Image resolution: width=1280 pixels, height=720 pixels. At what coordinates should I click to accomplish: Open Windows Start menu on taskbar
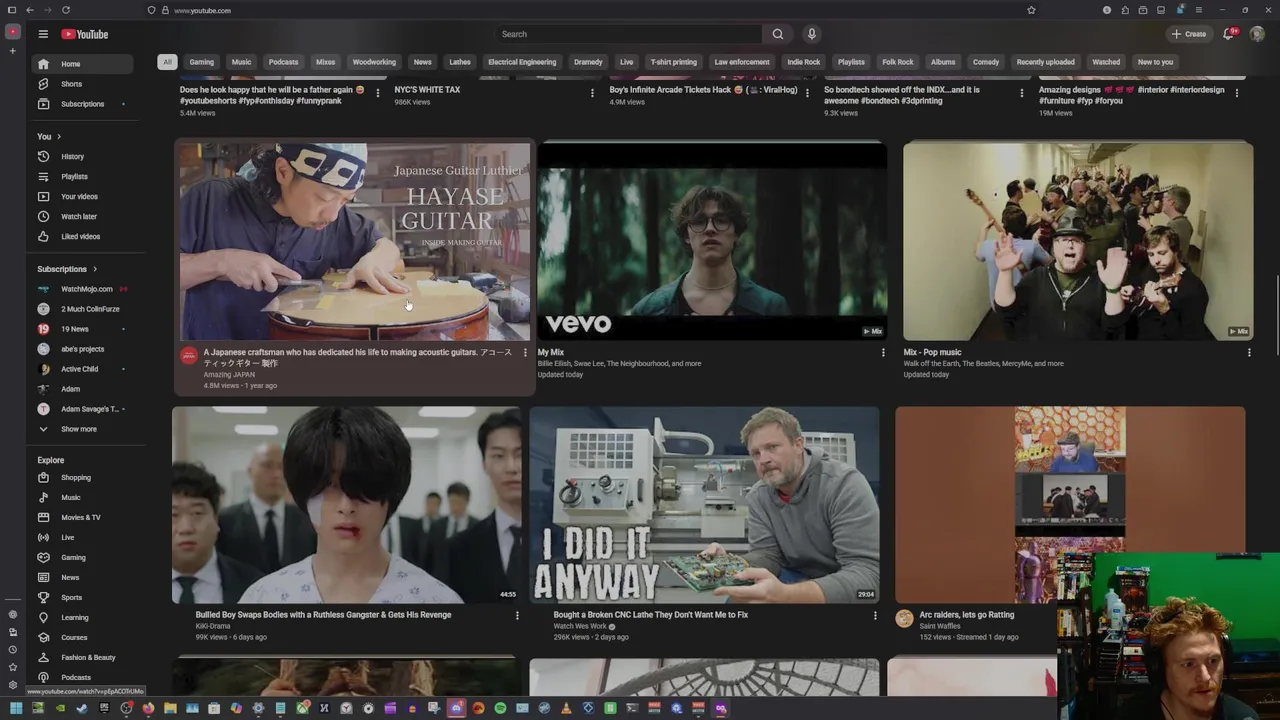(x=15, y=709)
